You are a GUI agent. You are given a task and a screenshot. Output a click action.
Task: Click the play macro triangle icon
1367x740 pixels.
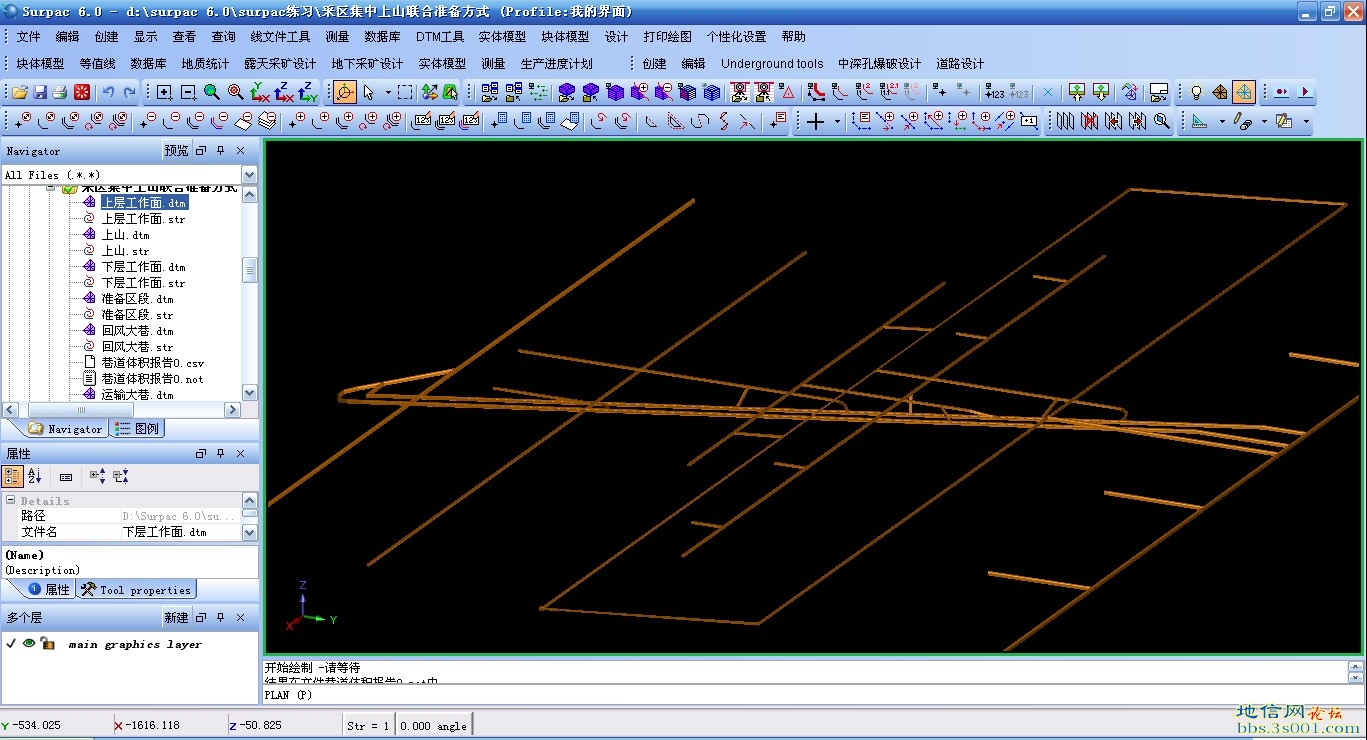tap(1305, 92)
